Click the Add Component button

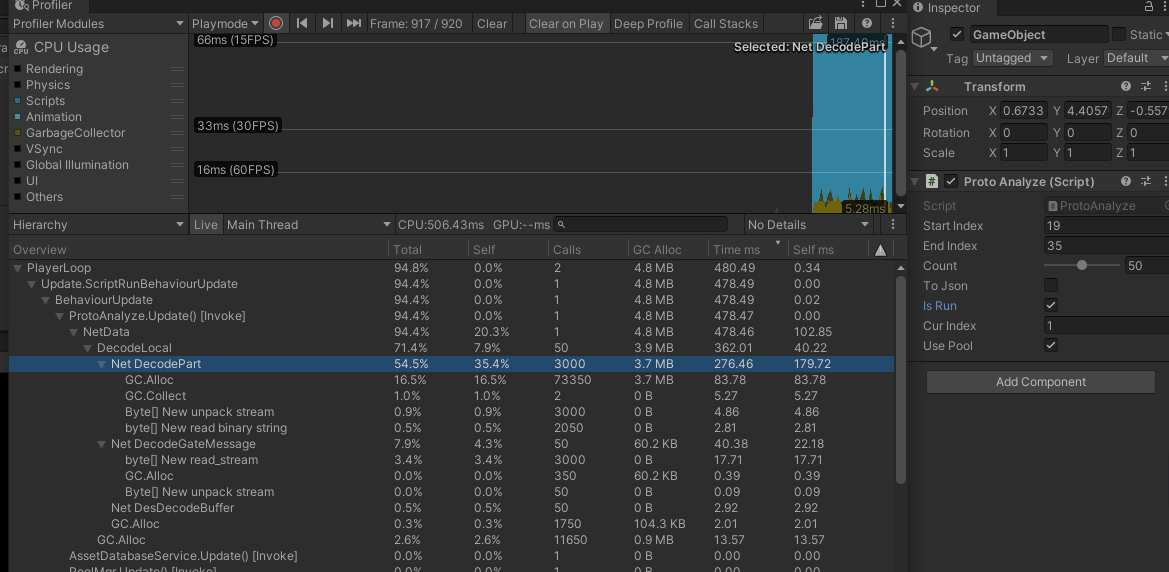(1040, 382)
